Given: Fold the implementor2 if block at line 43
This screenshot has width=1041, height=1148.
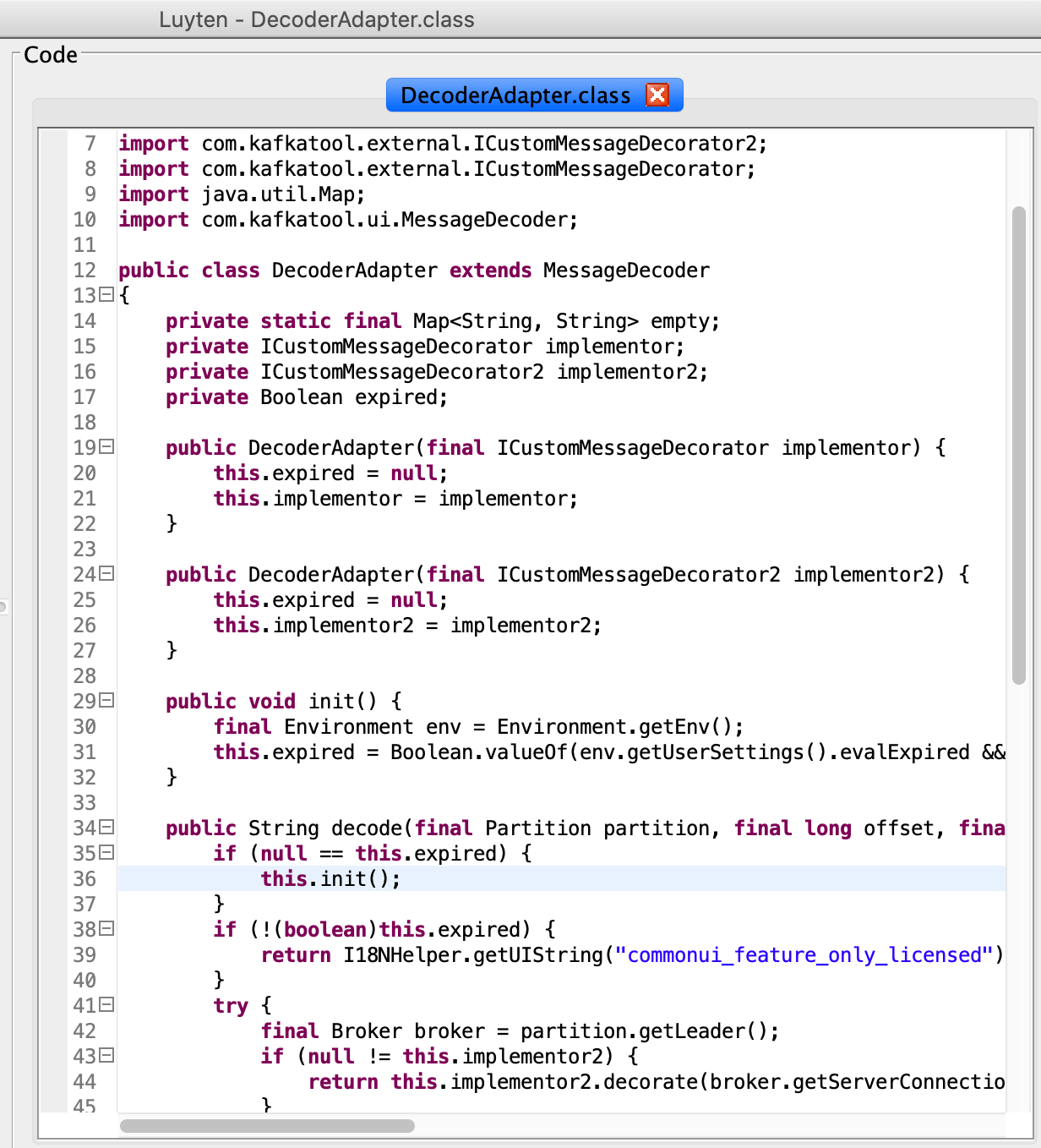Looking at the screenshot, I should pyautogui.click(x=106, y=1056).
